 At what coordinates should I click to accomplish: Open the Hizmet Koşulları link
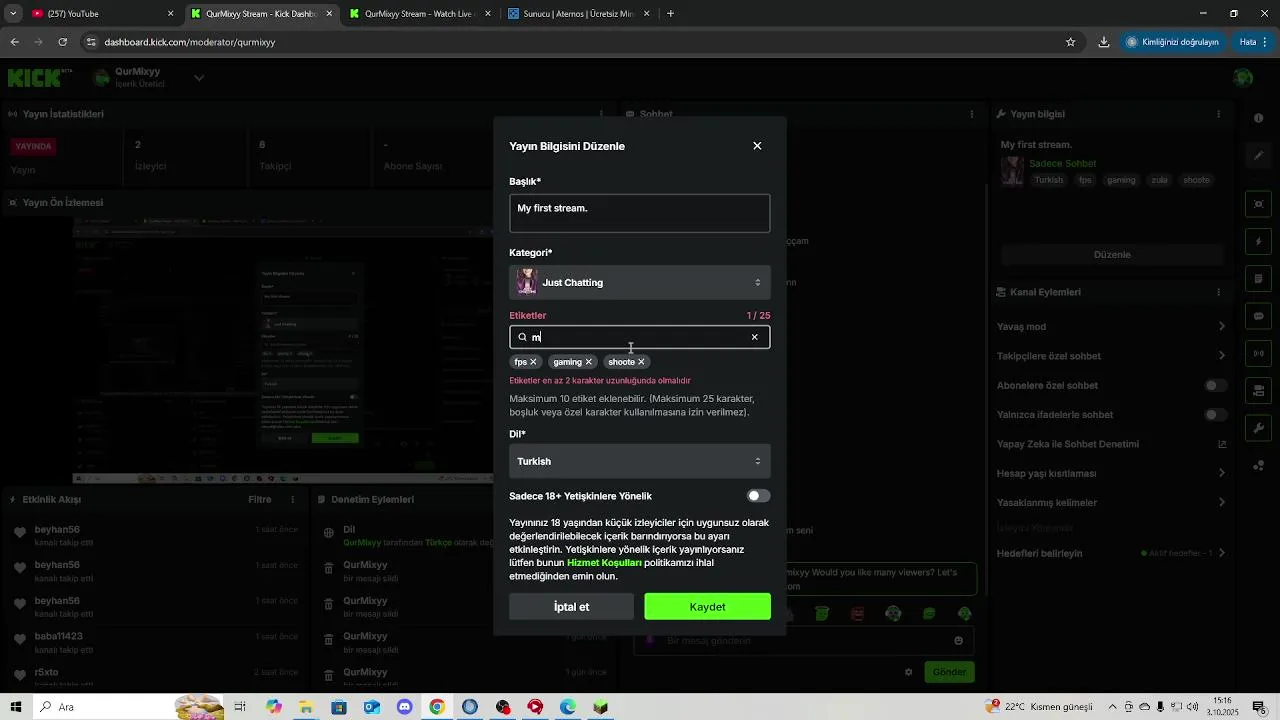pos(604,563)
